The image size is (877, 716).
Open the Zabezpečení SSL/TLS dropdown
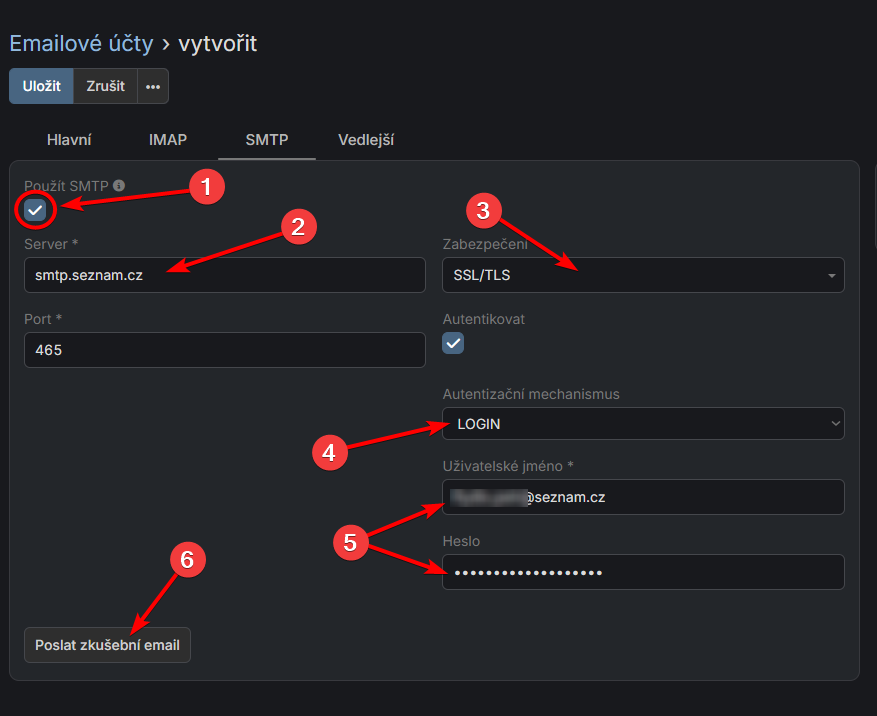[x=643, y=275]
